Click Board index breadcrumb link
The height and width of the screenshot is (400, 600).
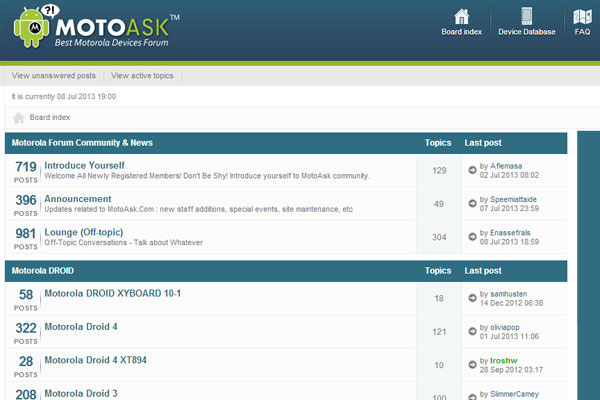pyautogui.click(x=50, y=117)
